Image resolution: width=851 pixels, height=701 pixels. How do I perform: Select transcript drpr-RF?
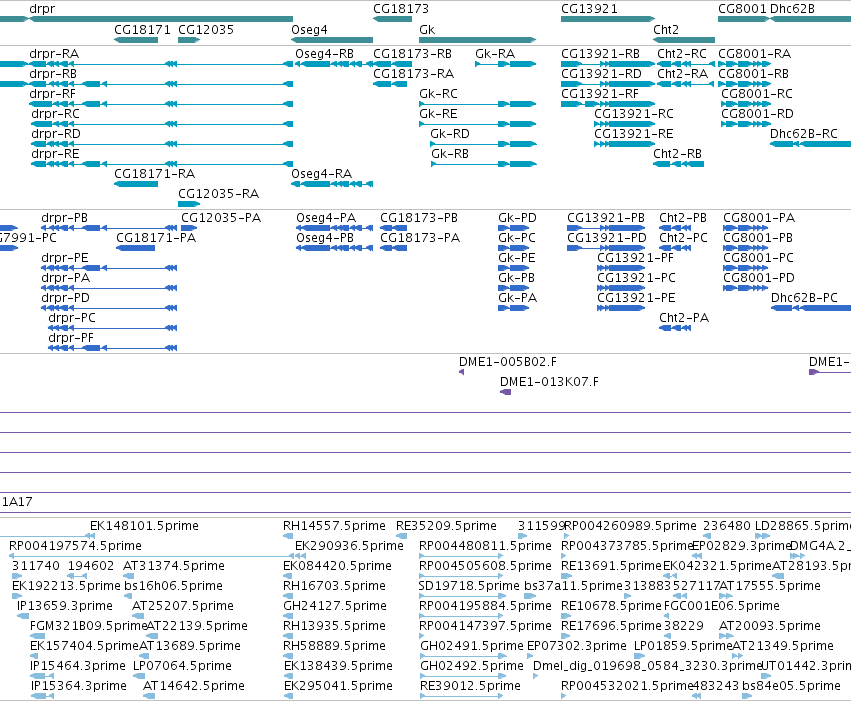161,104
